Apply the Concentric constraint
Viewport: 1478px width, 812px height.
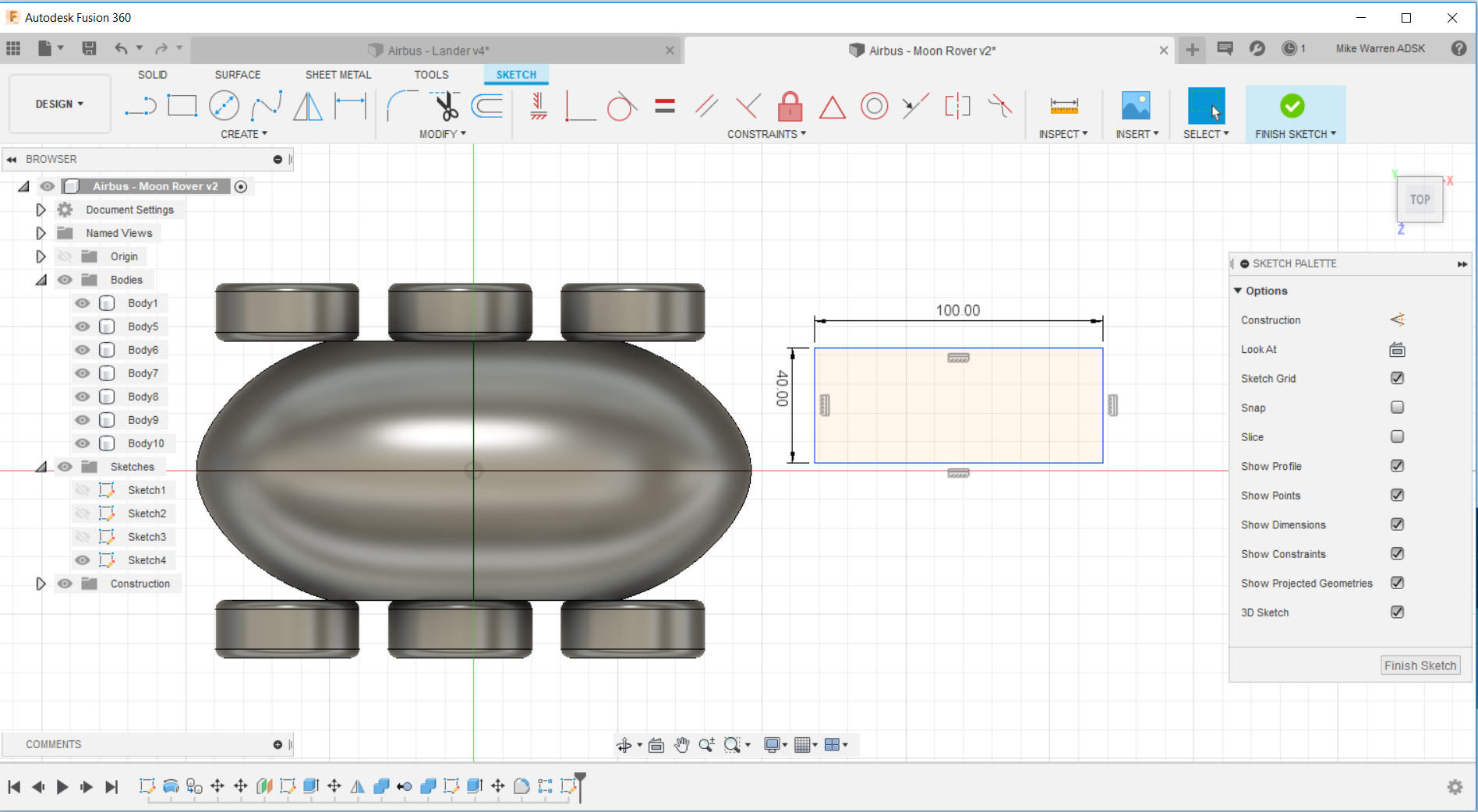pyautogui.click(x=874, y=106)
